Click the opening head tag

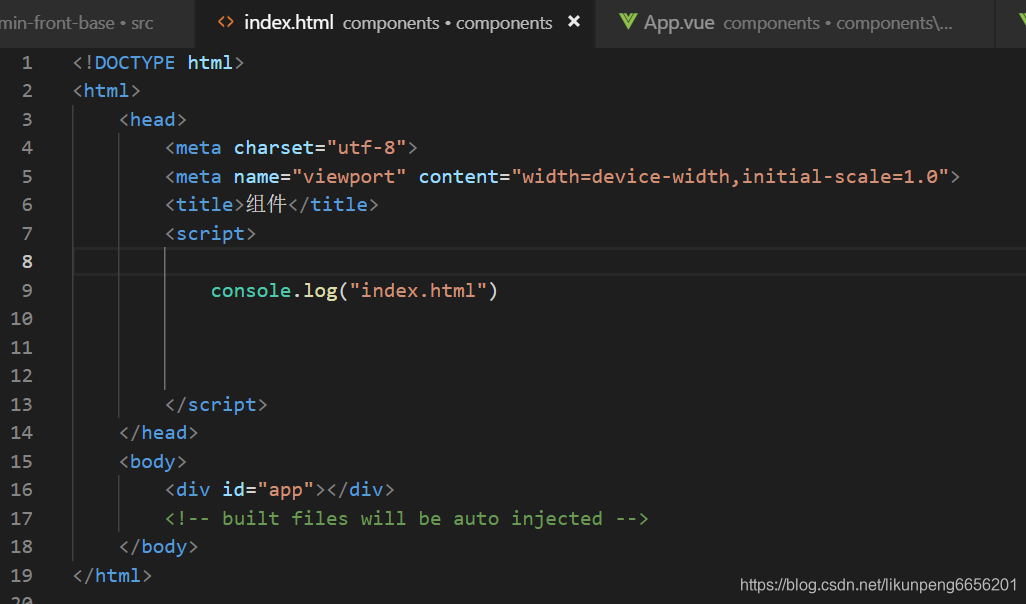153,120
